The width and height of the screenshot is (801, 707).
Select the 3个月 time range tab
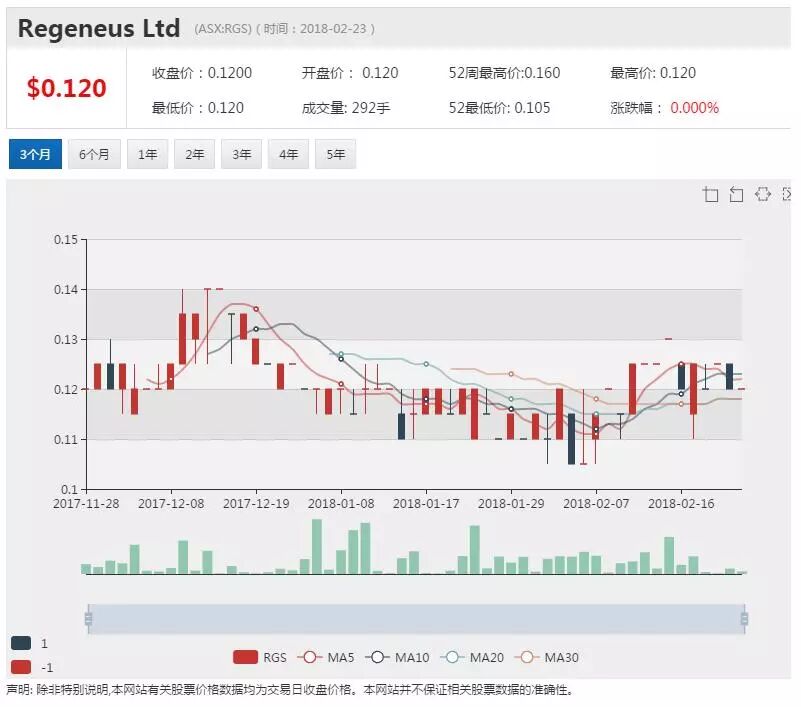(35, 154)
